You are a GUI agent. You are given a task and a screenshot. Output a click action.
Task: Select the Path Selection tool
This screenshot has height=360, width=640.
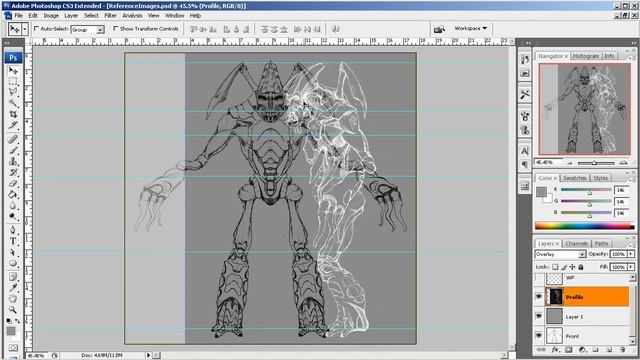point(13,252)
